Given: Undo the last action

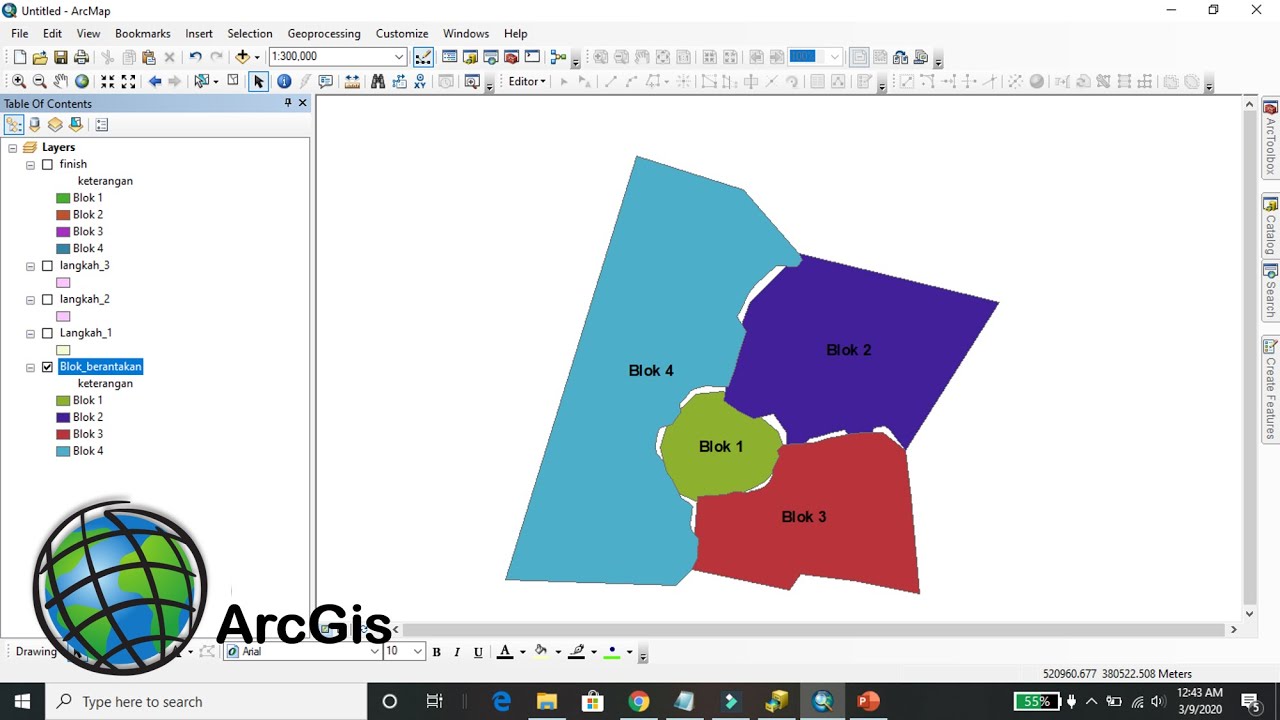Looking at the screenshot, I should [195, 57].
